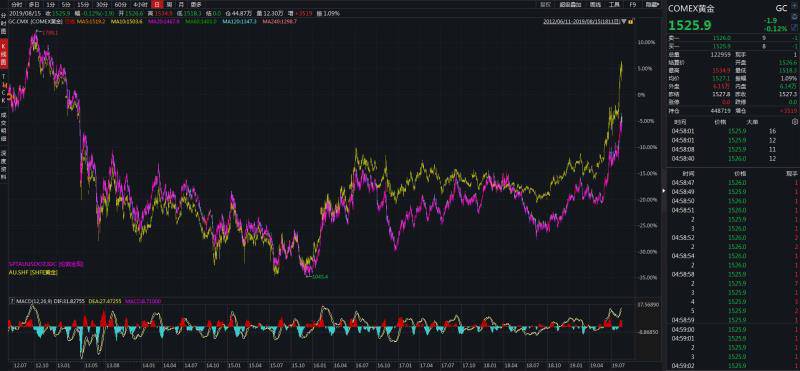Click the MA240 moving average label
Viewport: 800px width, 371px height.
click(x=279, y=22)
